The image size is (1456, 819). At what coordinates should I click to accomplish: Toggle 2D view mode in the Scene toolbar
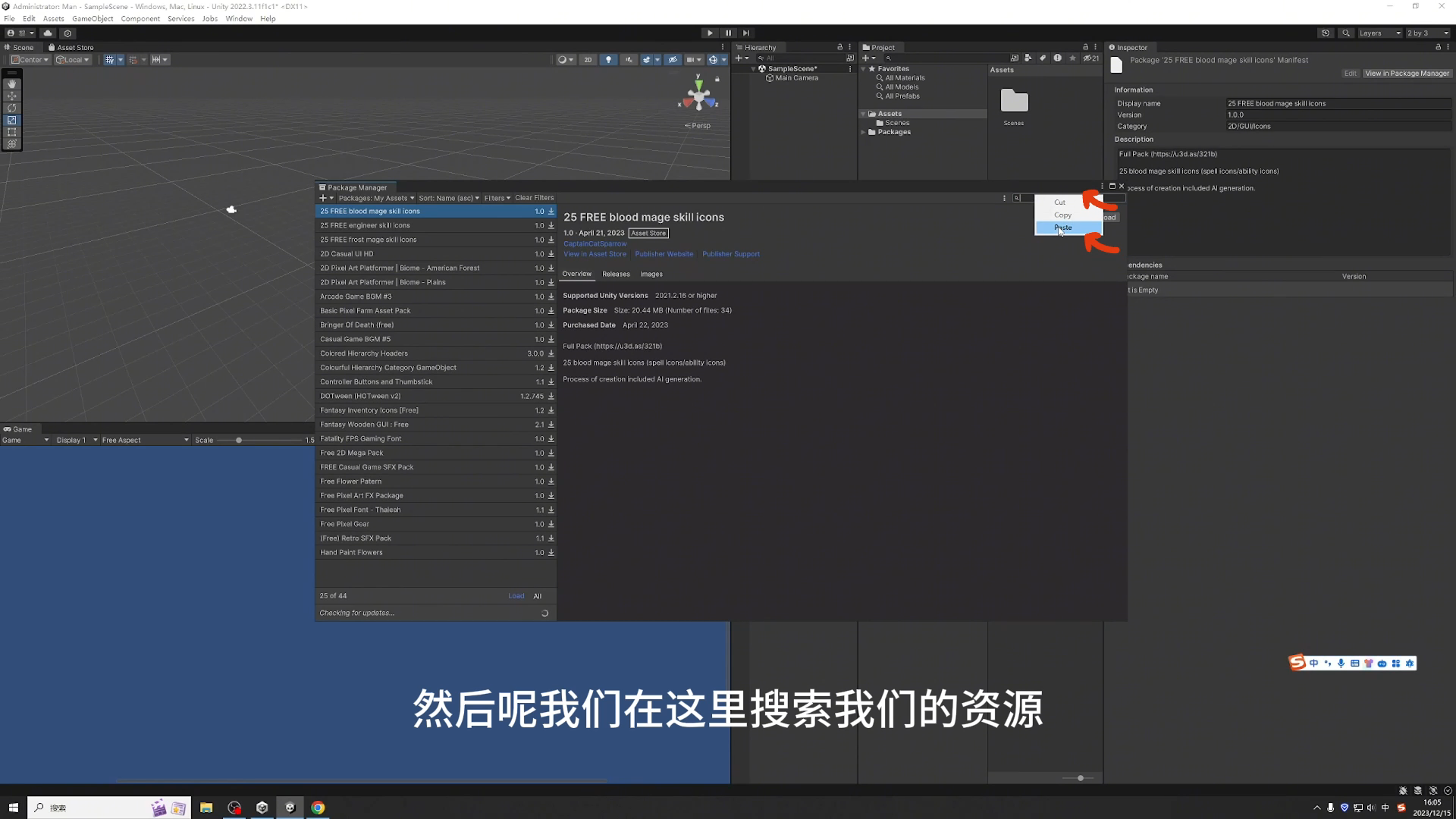coord(588,59)
